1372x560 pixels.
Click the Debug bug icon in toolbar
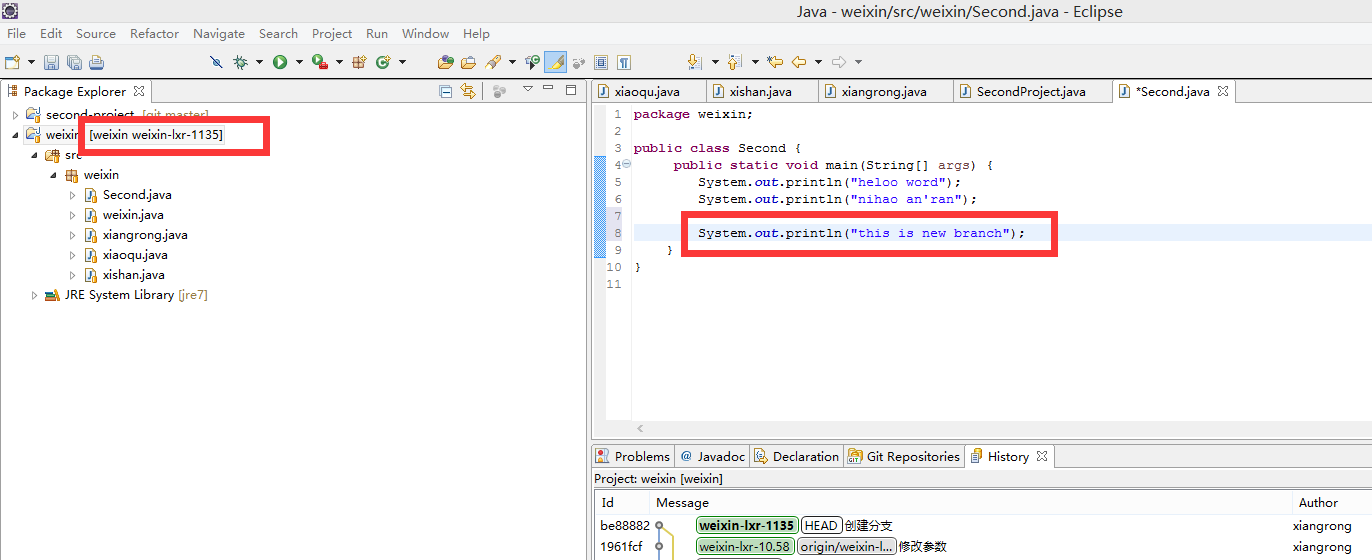click(x=240, y=62)
